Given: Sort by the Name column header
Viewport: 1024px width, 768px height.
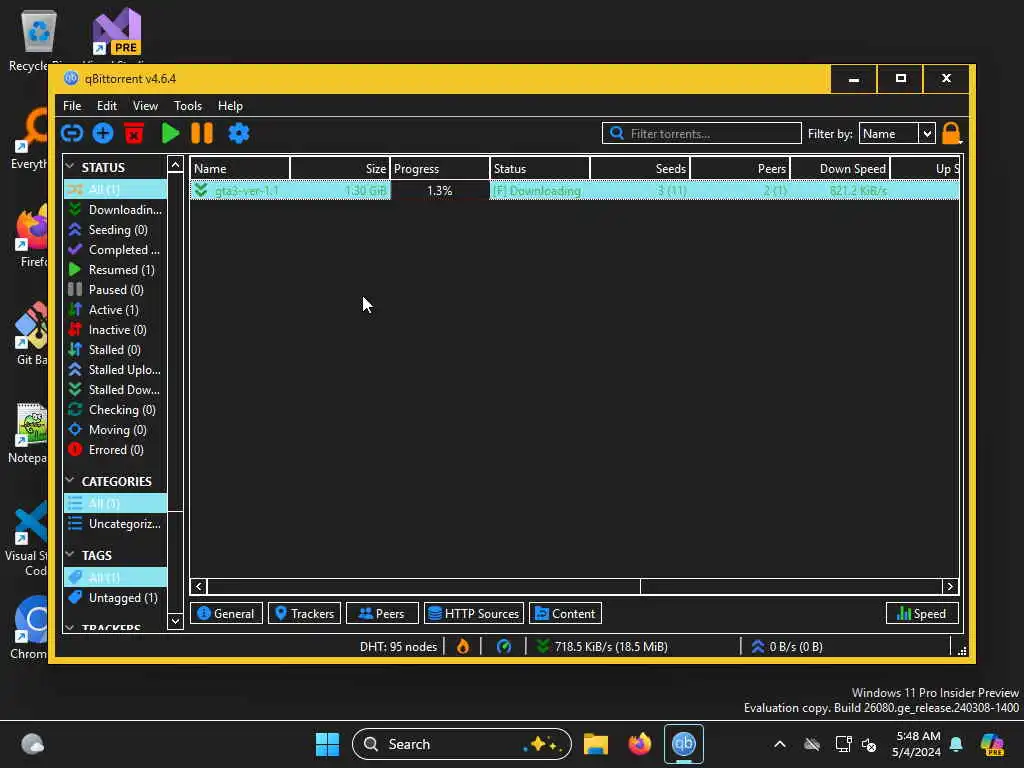Looking at the screenshot, I should point(240,168).
